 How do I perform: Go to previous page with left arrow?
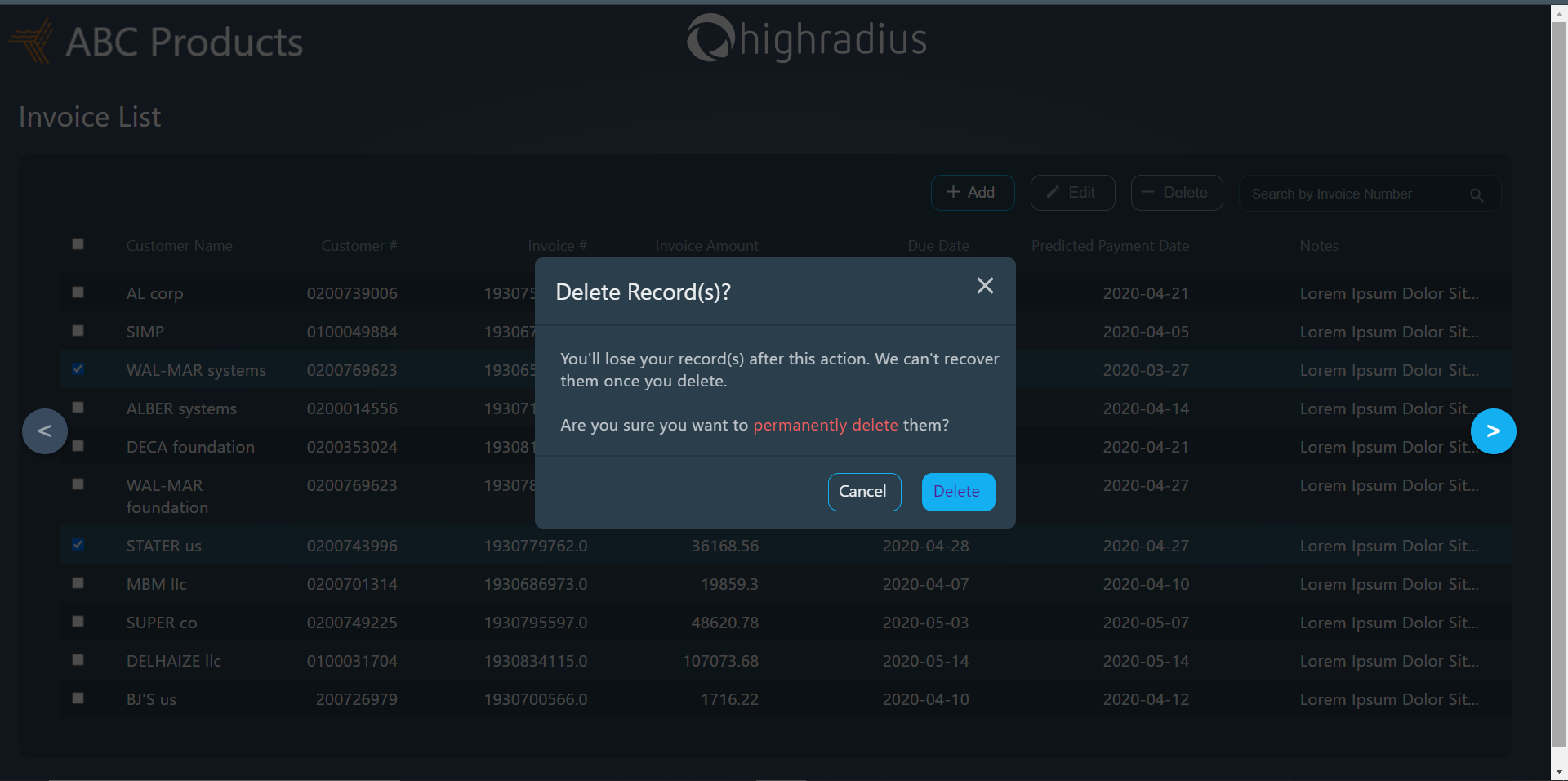(45, 431)
